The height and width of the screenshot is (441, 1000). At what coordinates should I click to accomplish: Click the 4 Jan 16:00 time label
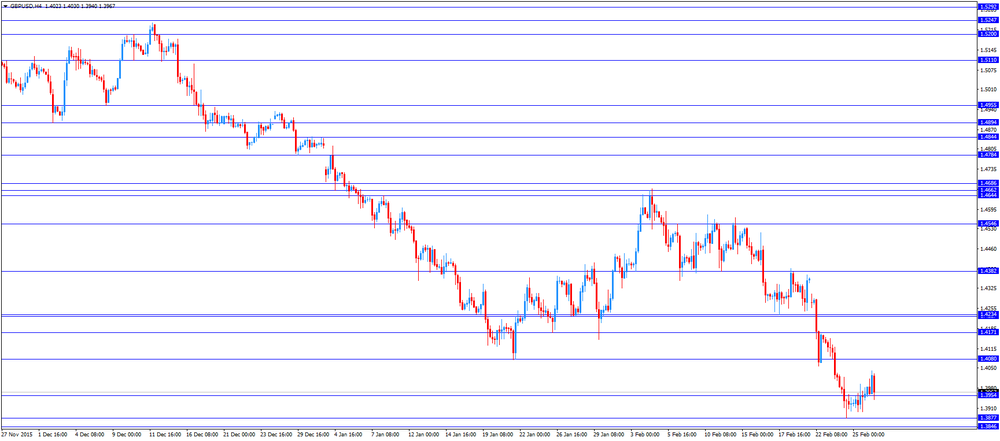click(x=350, y=435)
